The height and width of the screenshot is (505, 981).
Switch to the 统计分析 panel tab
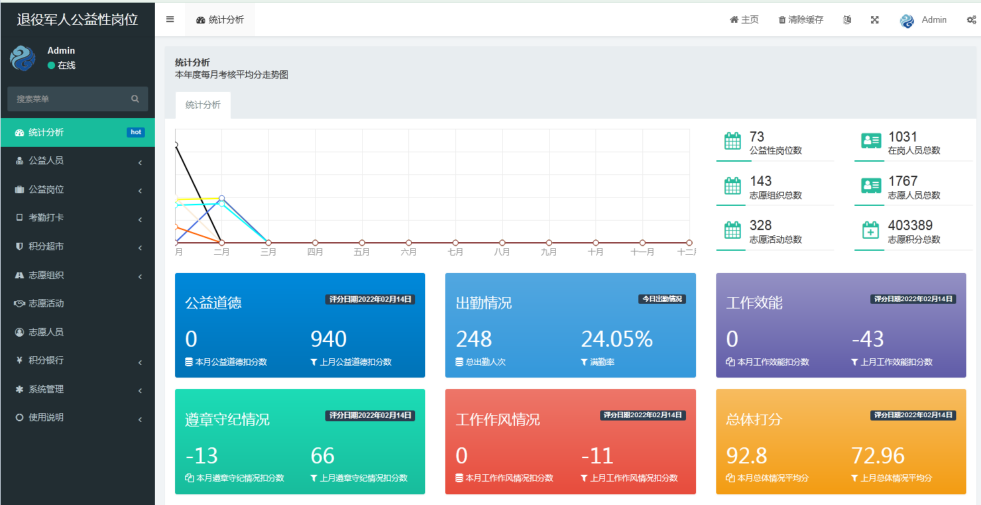point(203,105)
